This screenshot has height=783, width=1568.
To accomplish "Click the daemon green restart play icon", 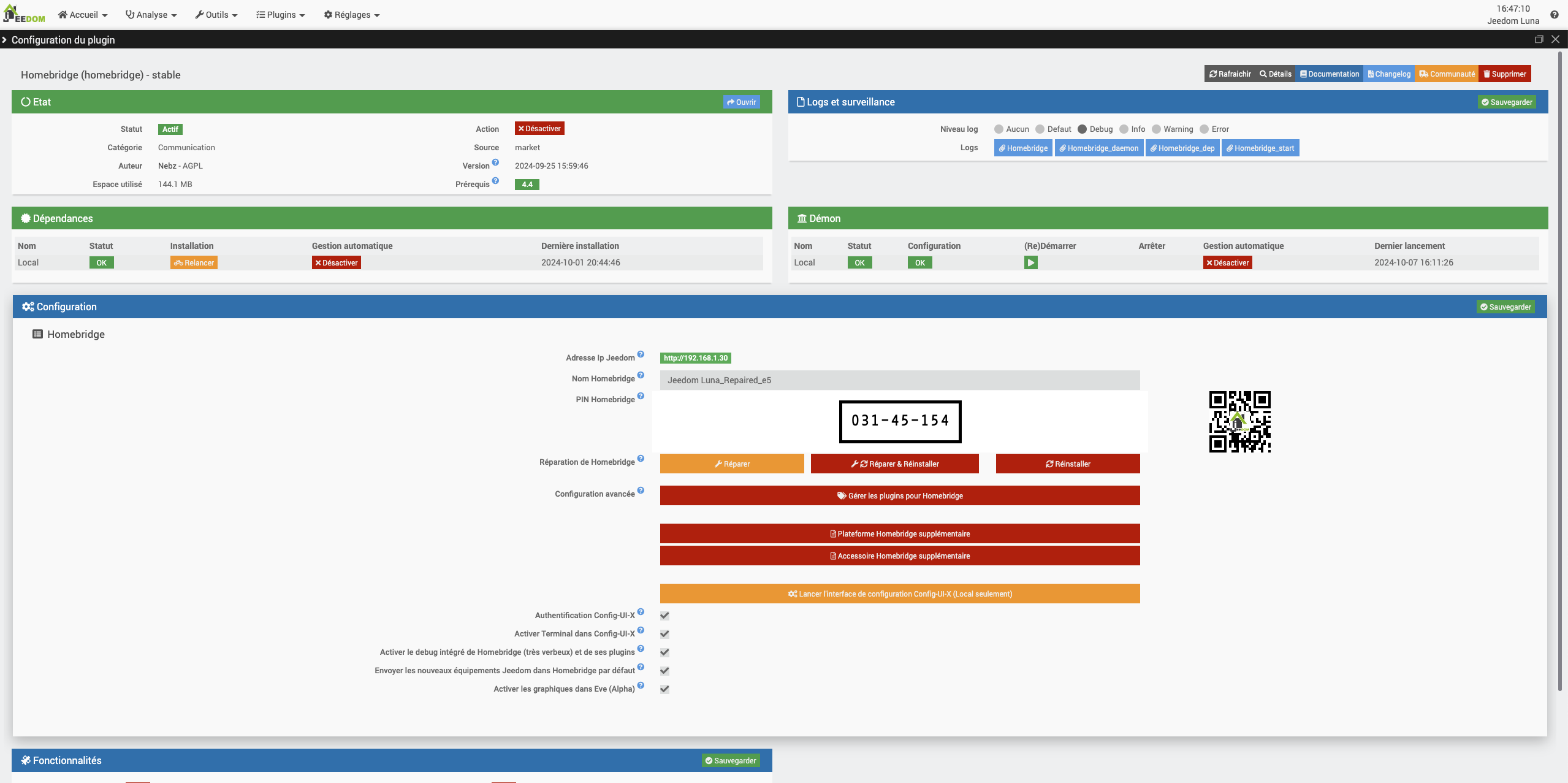I will tap(1030, 262).
